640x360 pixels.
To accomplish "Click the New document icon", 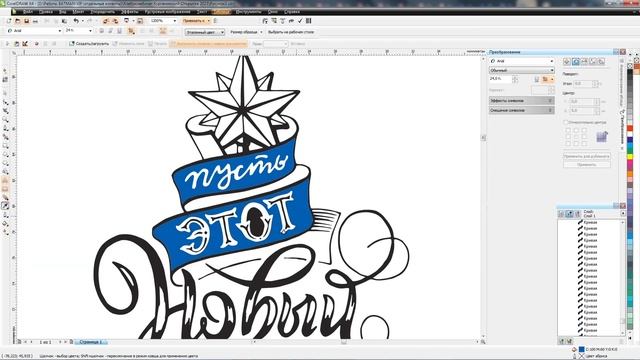I will (x=9, y=21).
